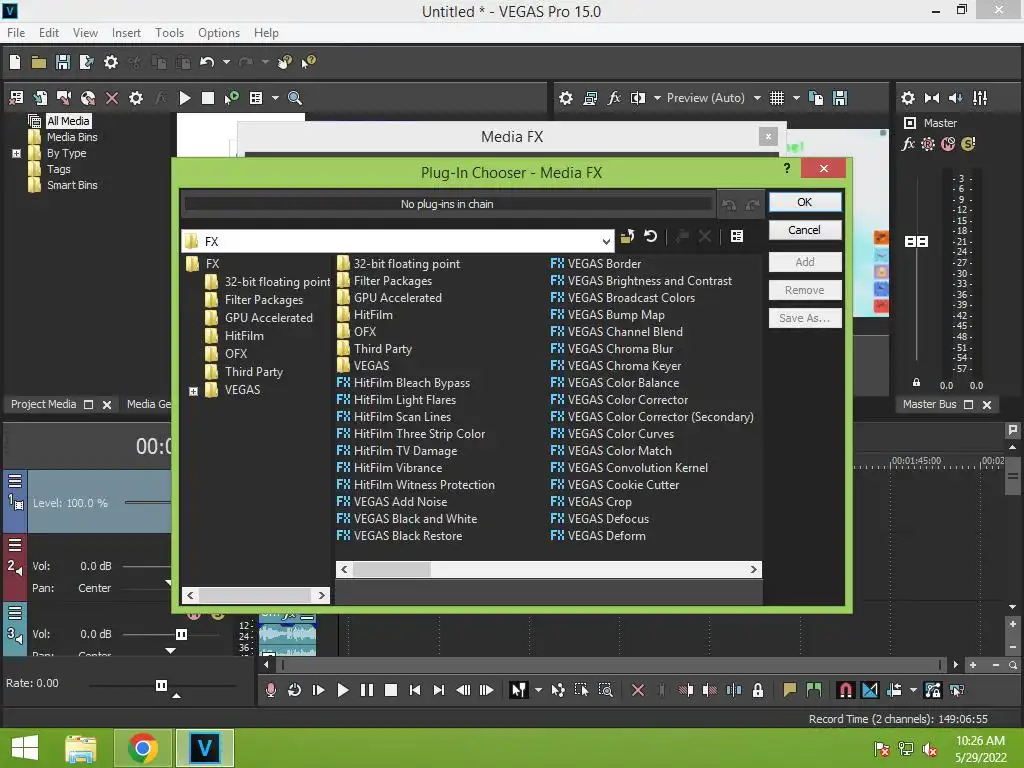Expand VEGAS folder in plug-in tree
This screenshot has width=1024, height=768.
point(193,391)
